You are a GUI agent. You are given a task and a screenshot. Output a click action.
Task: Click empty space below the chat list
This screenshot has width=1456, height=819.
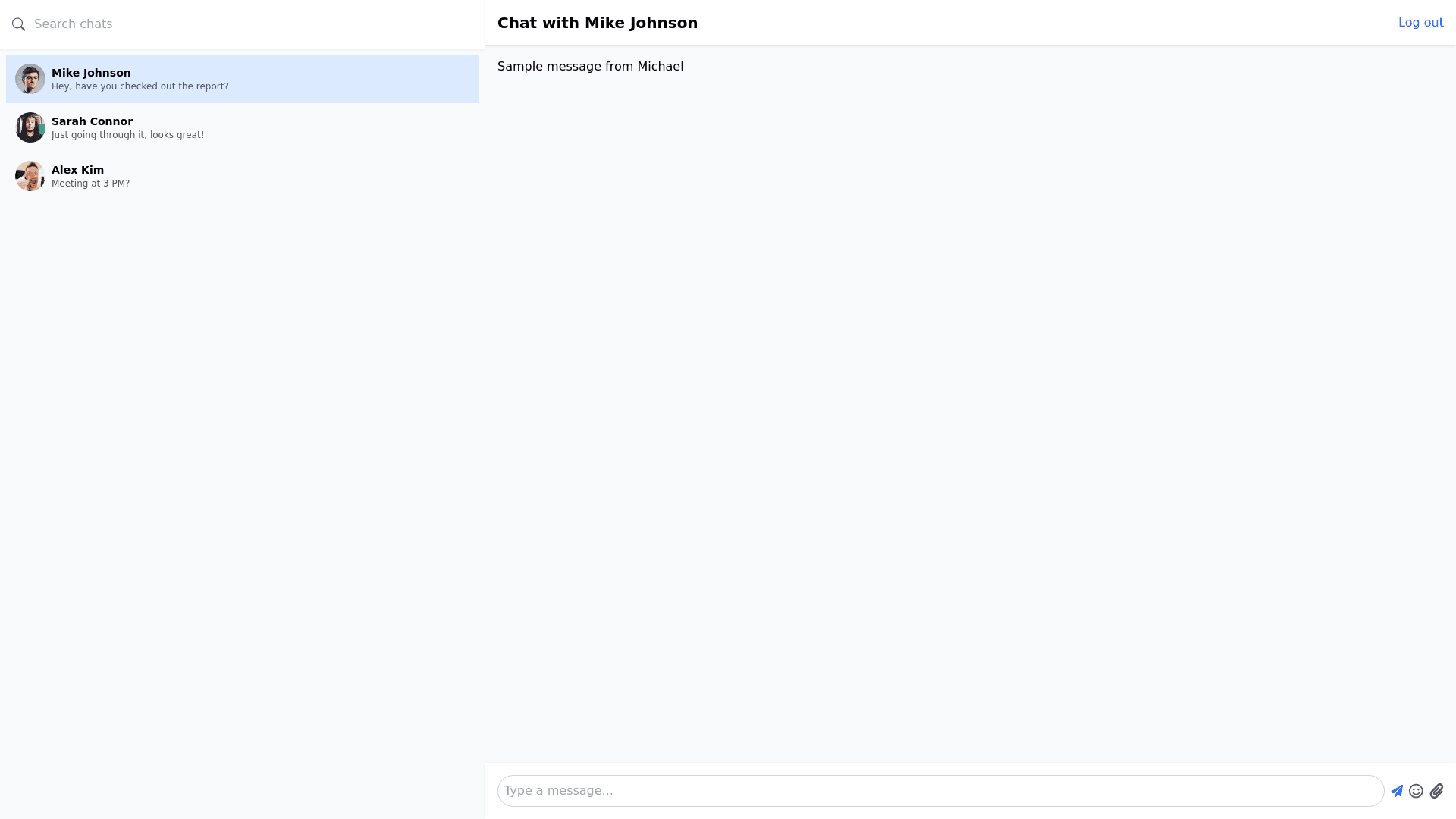coord(243,493)
